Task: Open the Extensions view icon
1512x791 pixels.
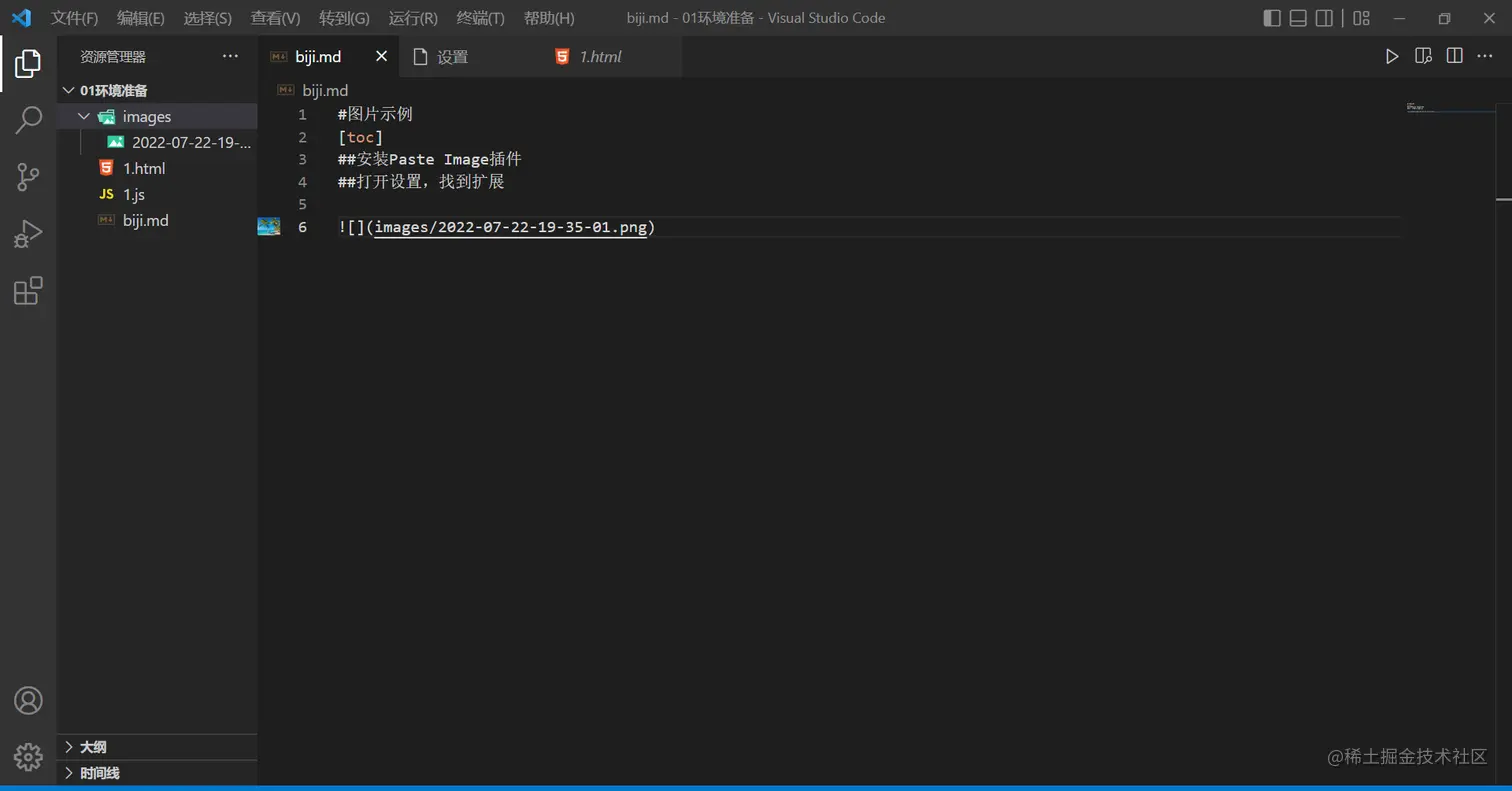Action: coord(28,291)
